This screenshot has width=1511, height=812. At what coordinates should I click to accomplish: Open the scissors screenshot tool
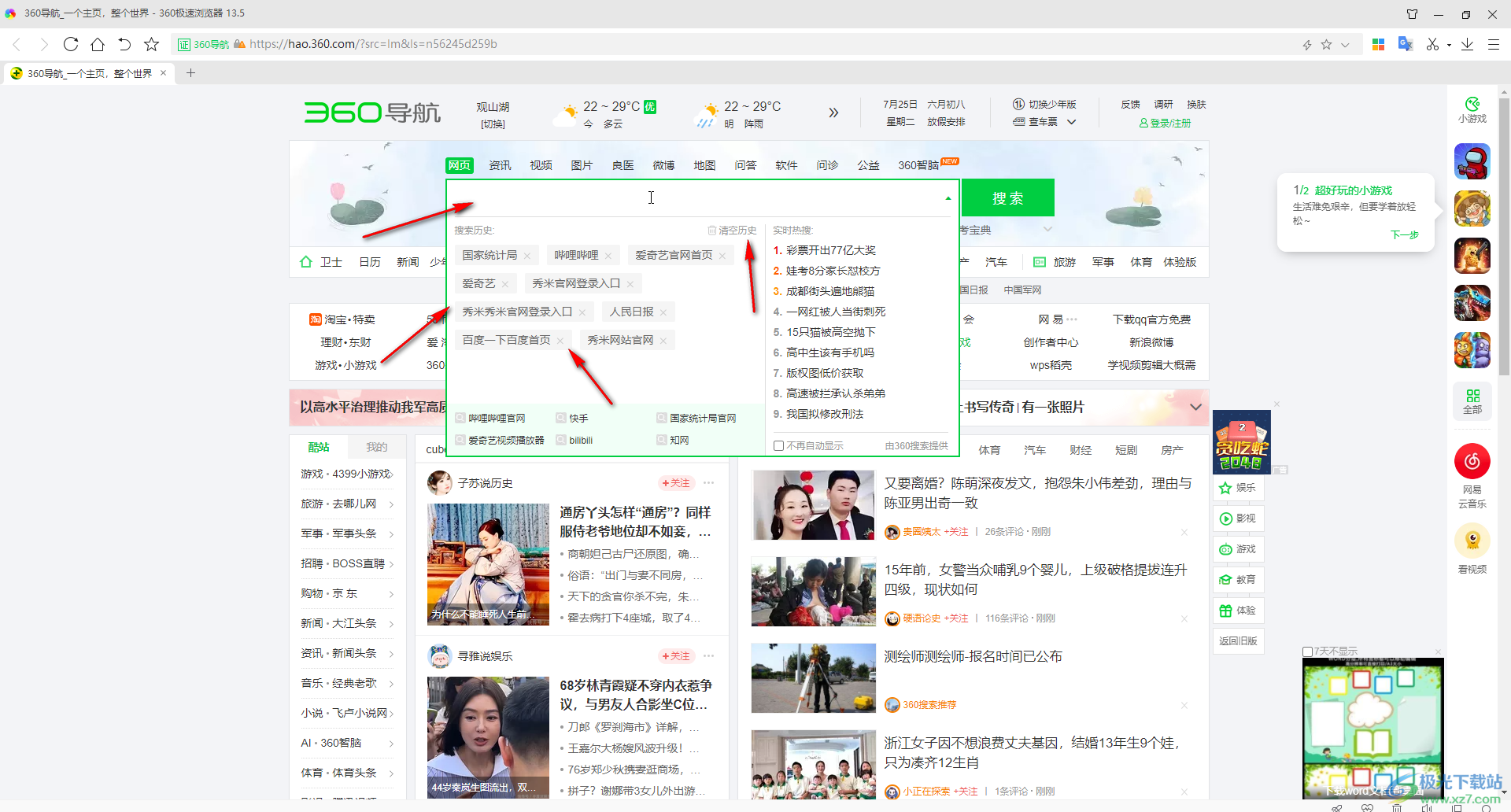coord(1432,44)
